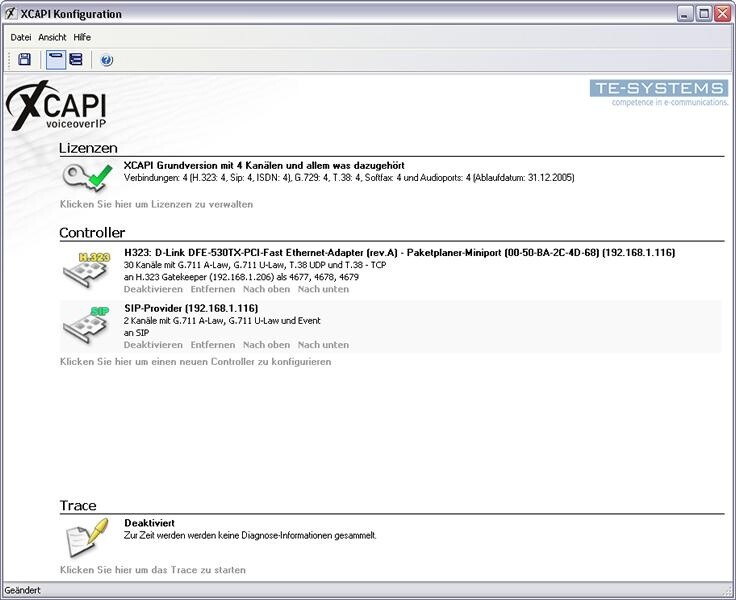This screenshot has width=736, height=600.
Task: Click the Lizenzen section heading
Action: pos(88,148)
